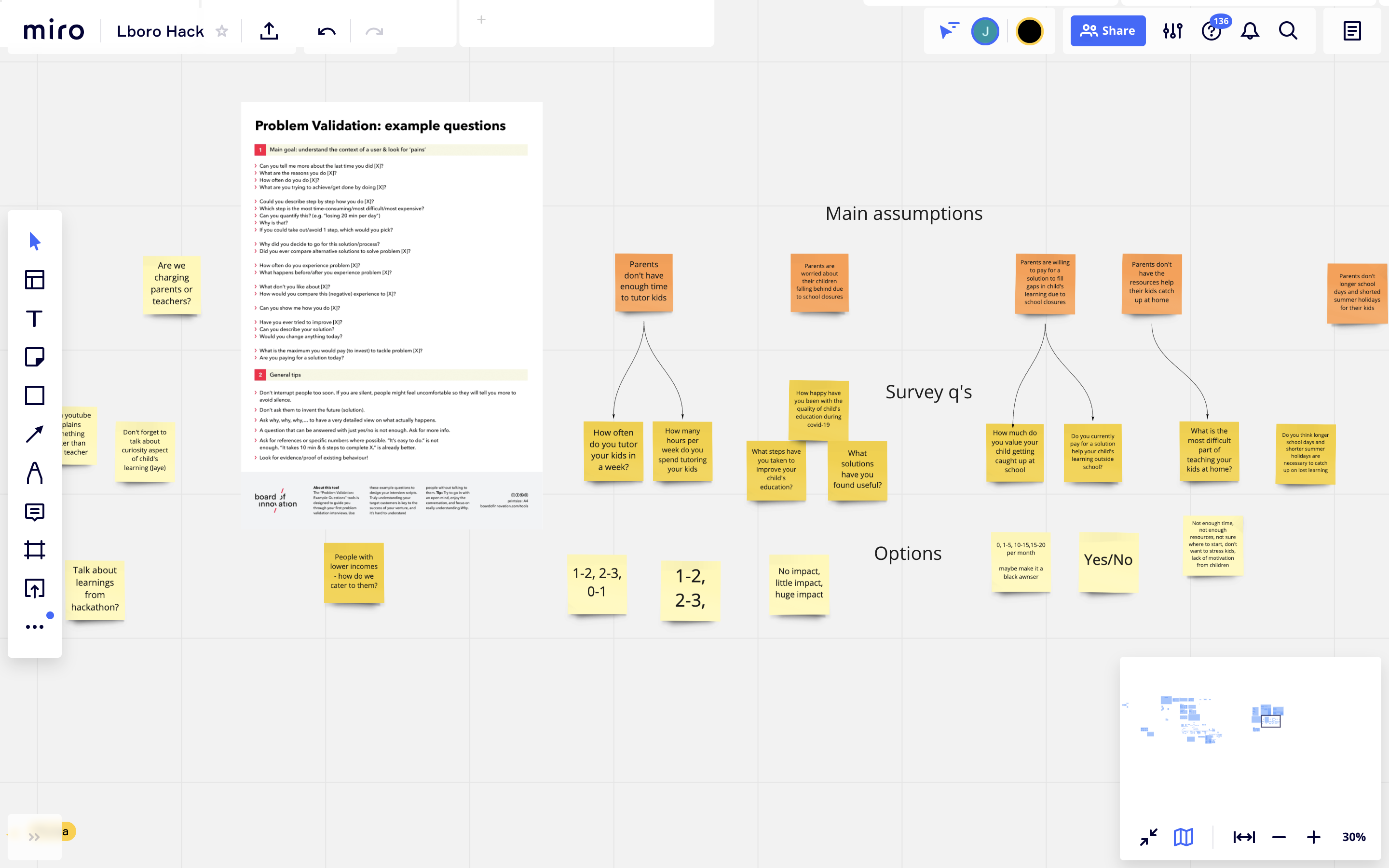This screenshot has height=868, width=1389.
Task: Click the zoom in plus button
Action: [1313, 837]
